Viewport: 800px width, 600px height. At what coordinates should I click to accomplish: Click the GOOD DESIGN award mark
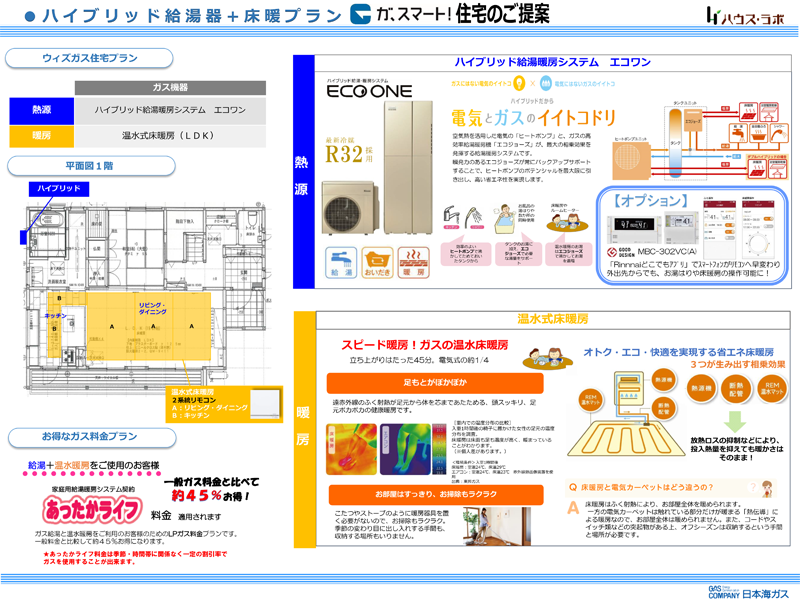pos(619,252)
